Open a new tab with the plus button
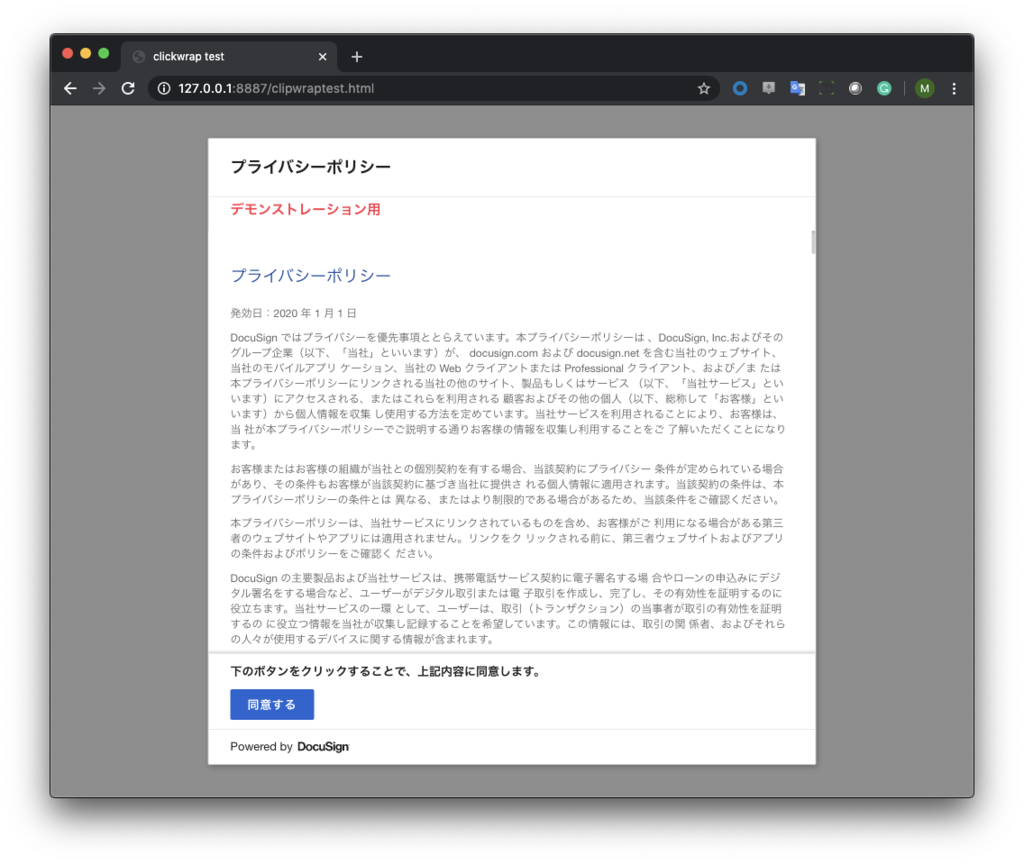 [x=357, y=57]
